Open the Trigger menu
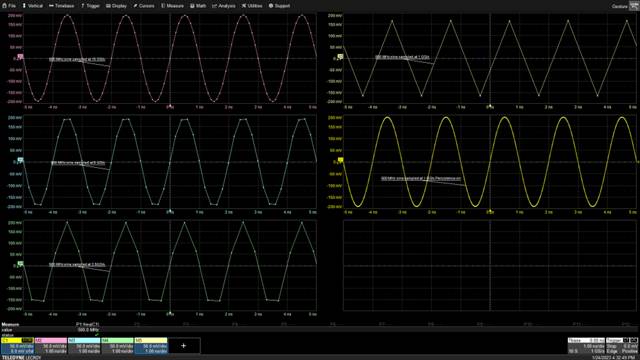This screenshot has width=640, height=360. coord(90,6)
